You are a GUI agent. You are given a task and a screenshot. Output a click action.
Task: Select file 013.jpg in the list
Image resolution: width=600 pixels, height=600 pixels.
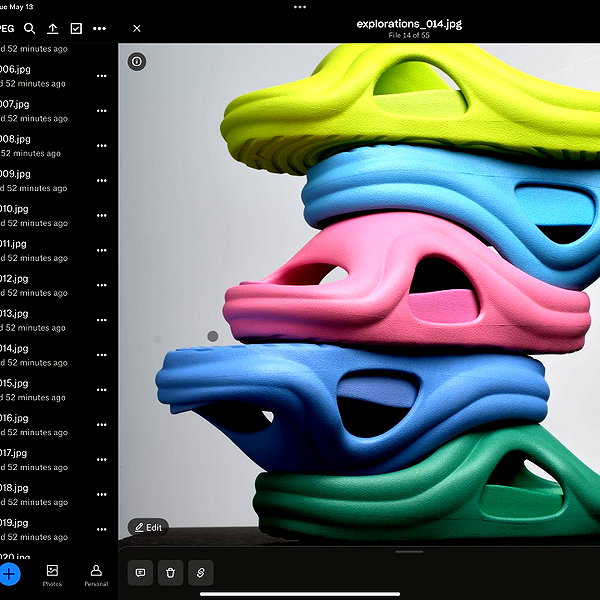(x=59, y=320)
